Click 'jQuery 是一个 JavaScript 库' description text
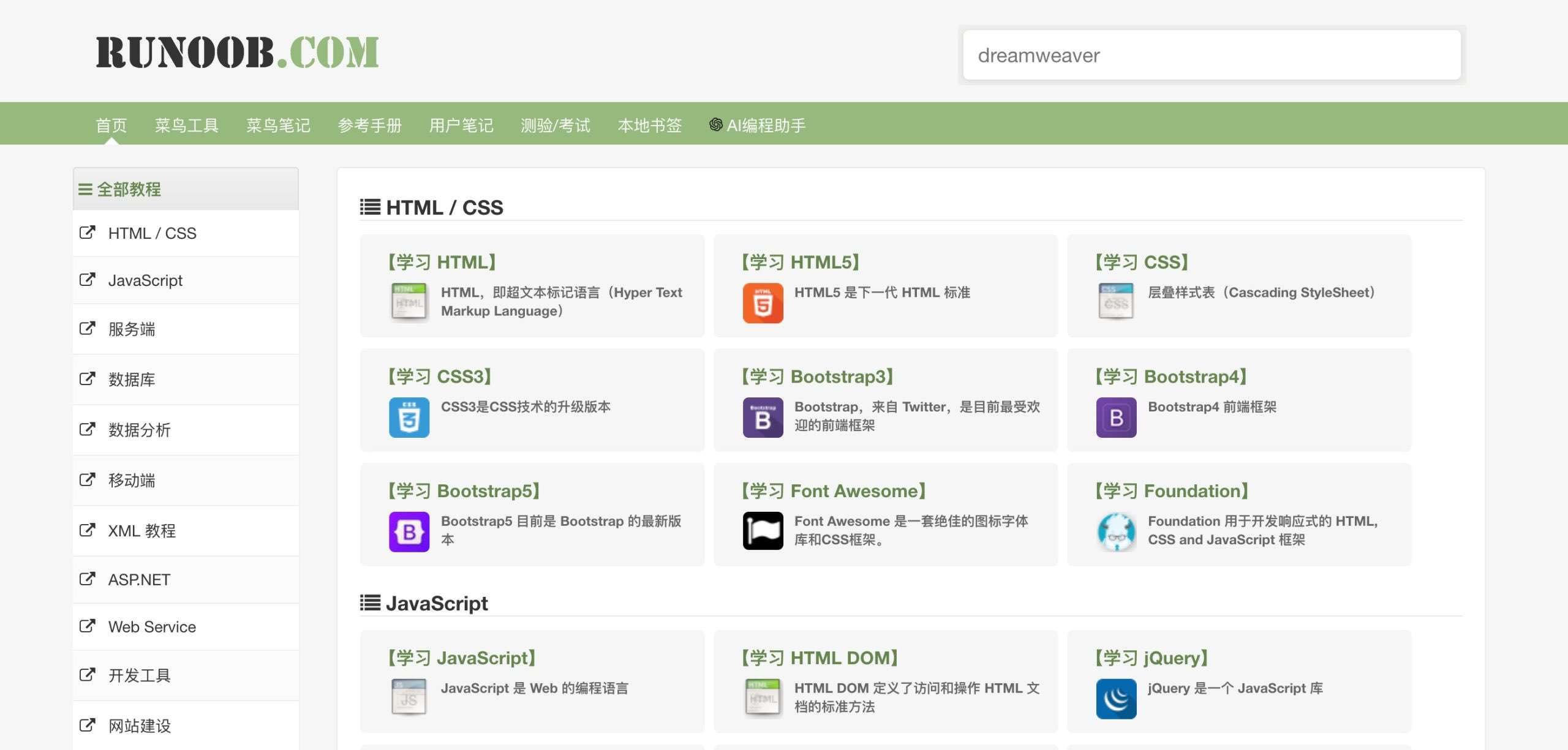Viewport: 1568px width, 750px height. pyautogui.click(x=1235, y=689)
